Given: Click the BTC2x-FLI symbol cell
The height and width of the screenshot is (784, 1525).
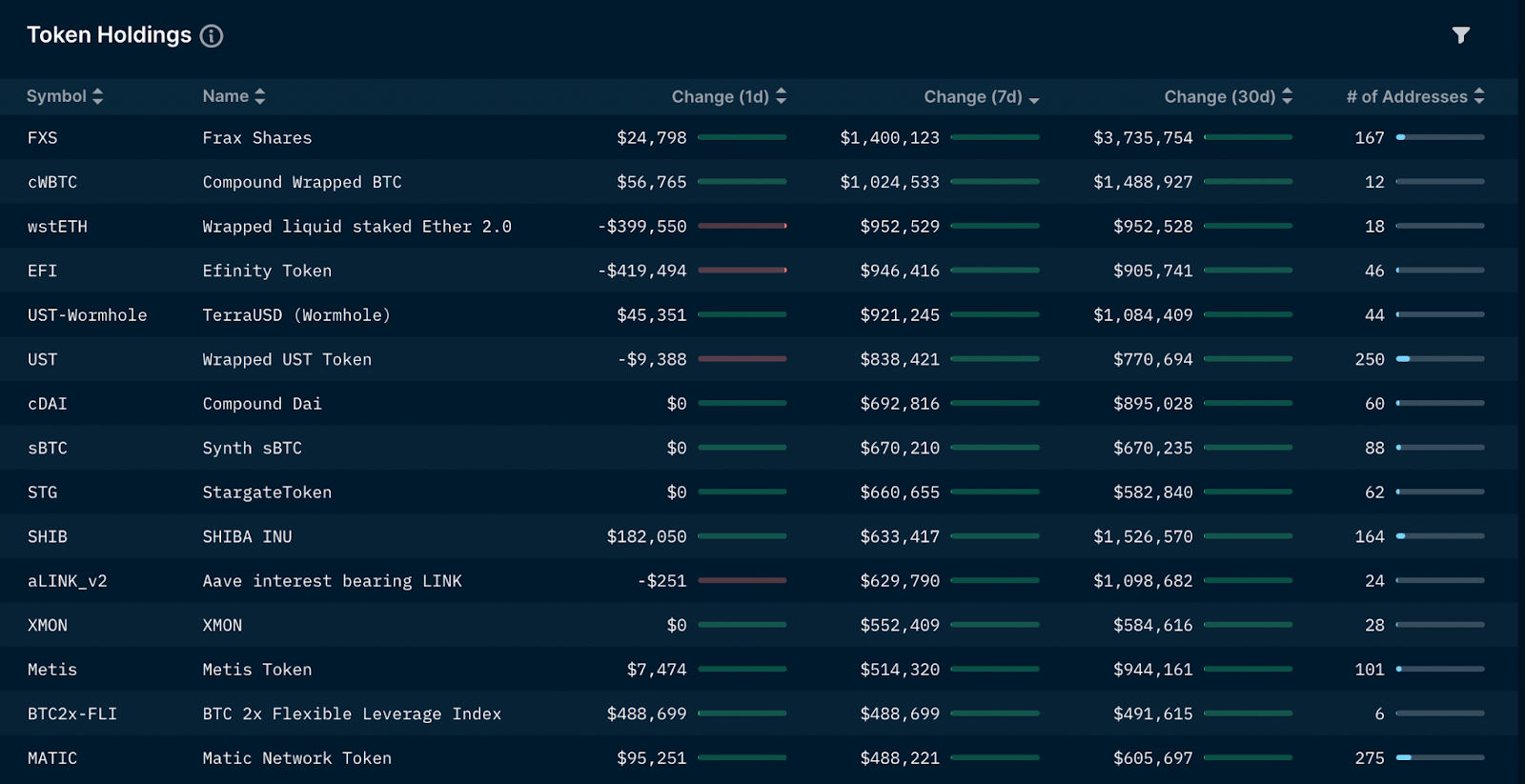Looking at the screenshot, I should [72, 714].
